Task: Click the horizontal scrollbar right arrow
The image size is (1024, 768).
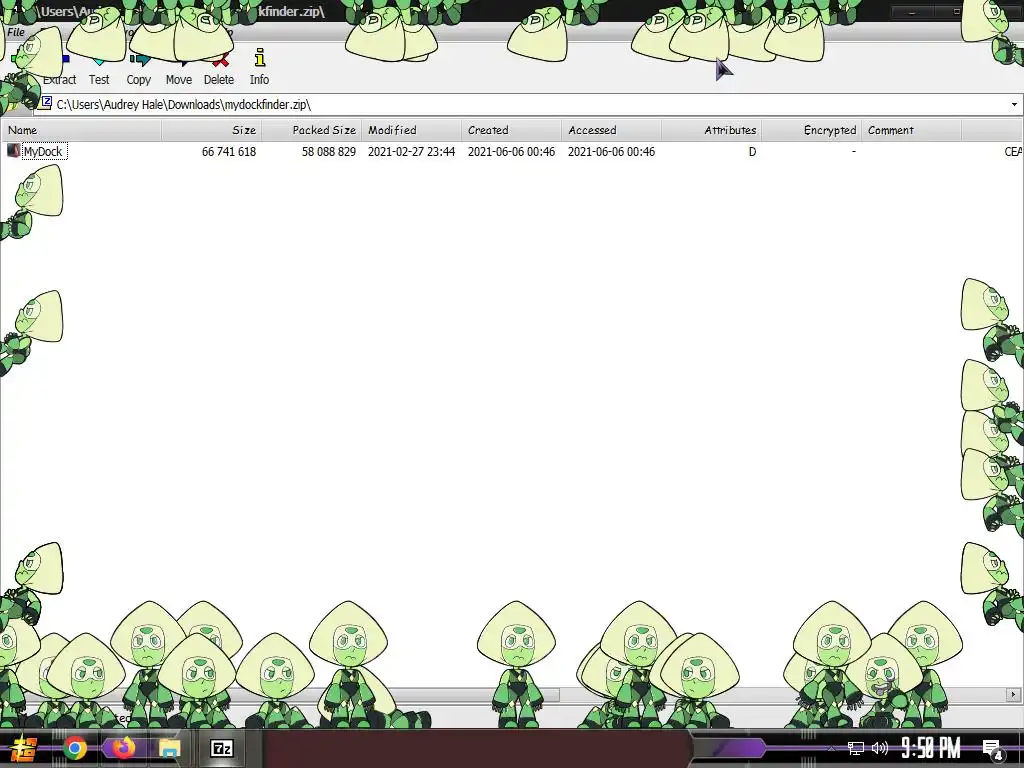Action: 1014,694
